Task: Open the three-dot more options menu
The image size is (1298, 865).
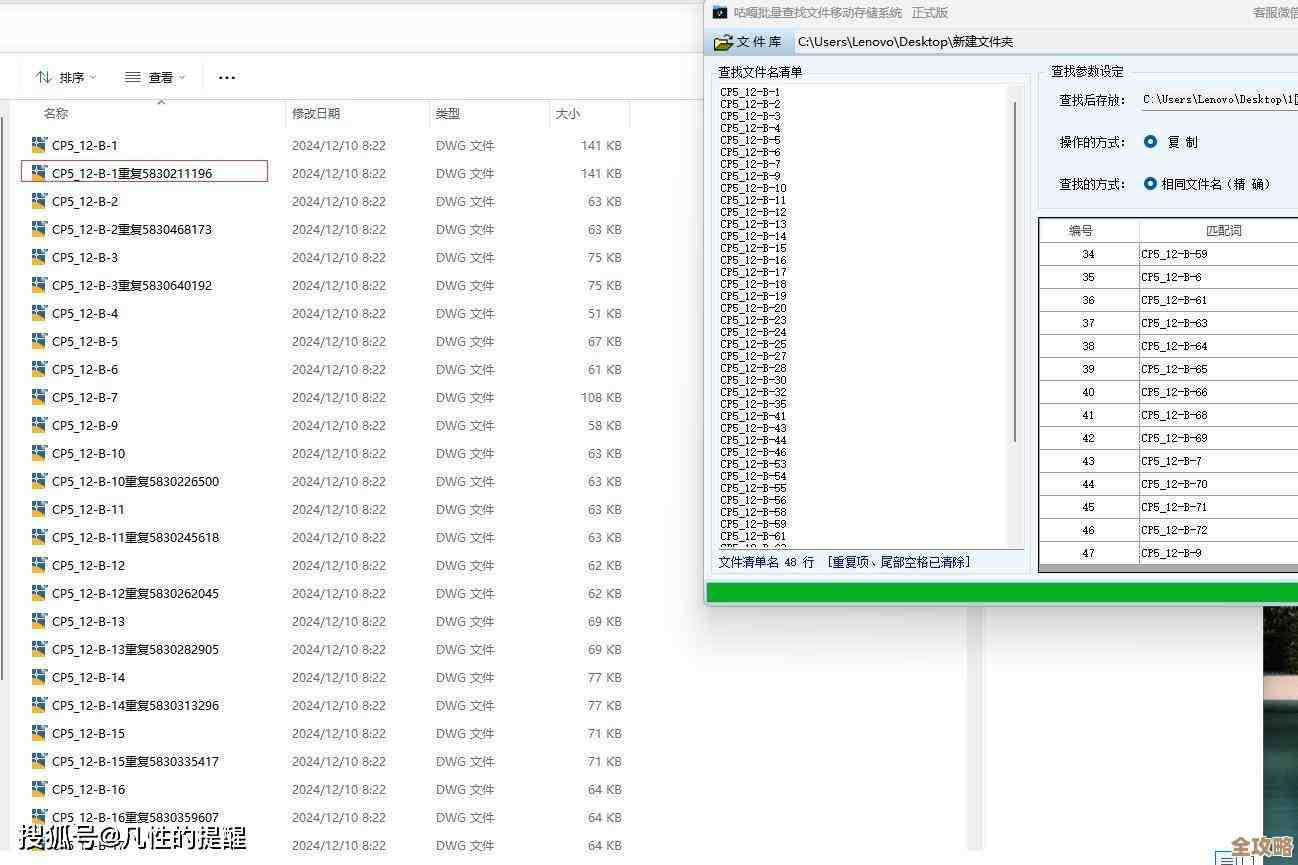Action: click(227, 77)
